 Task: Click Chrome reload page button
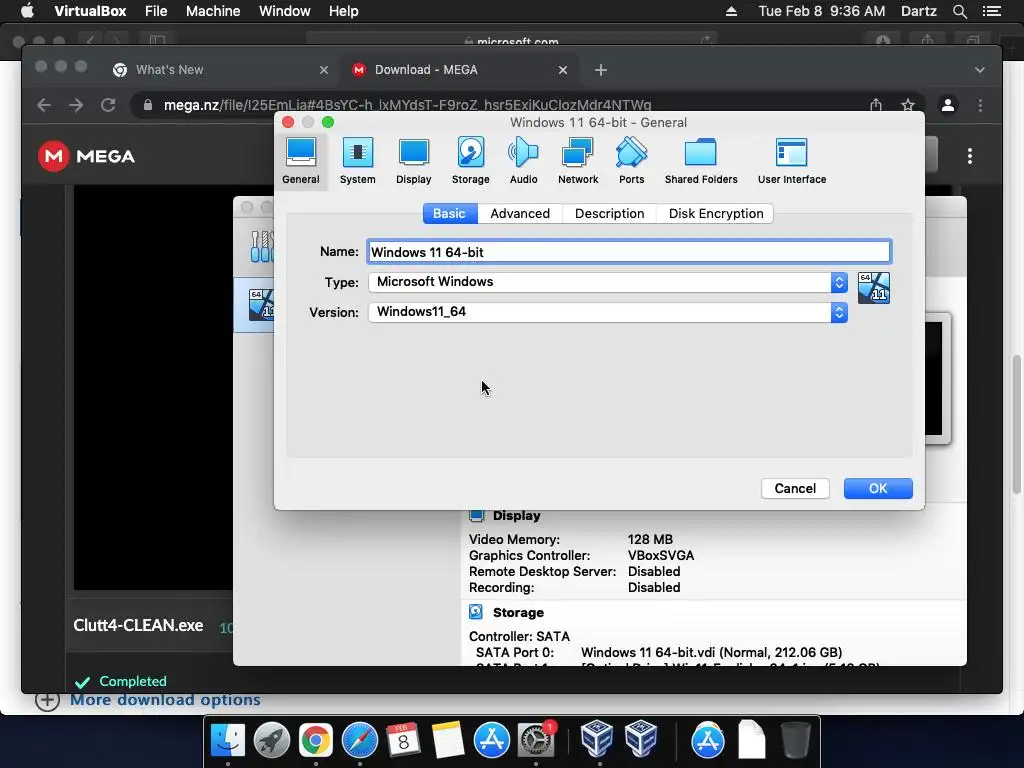click(x=108, y=105)
